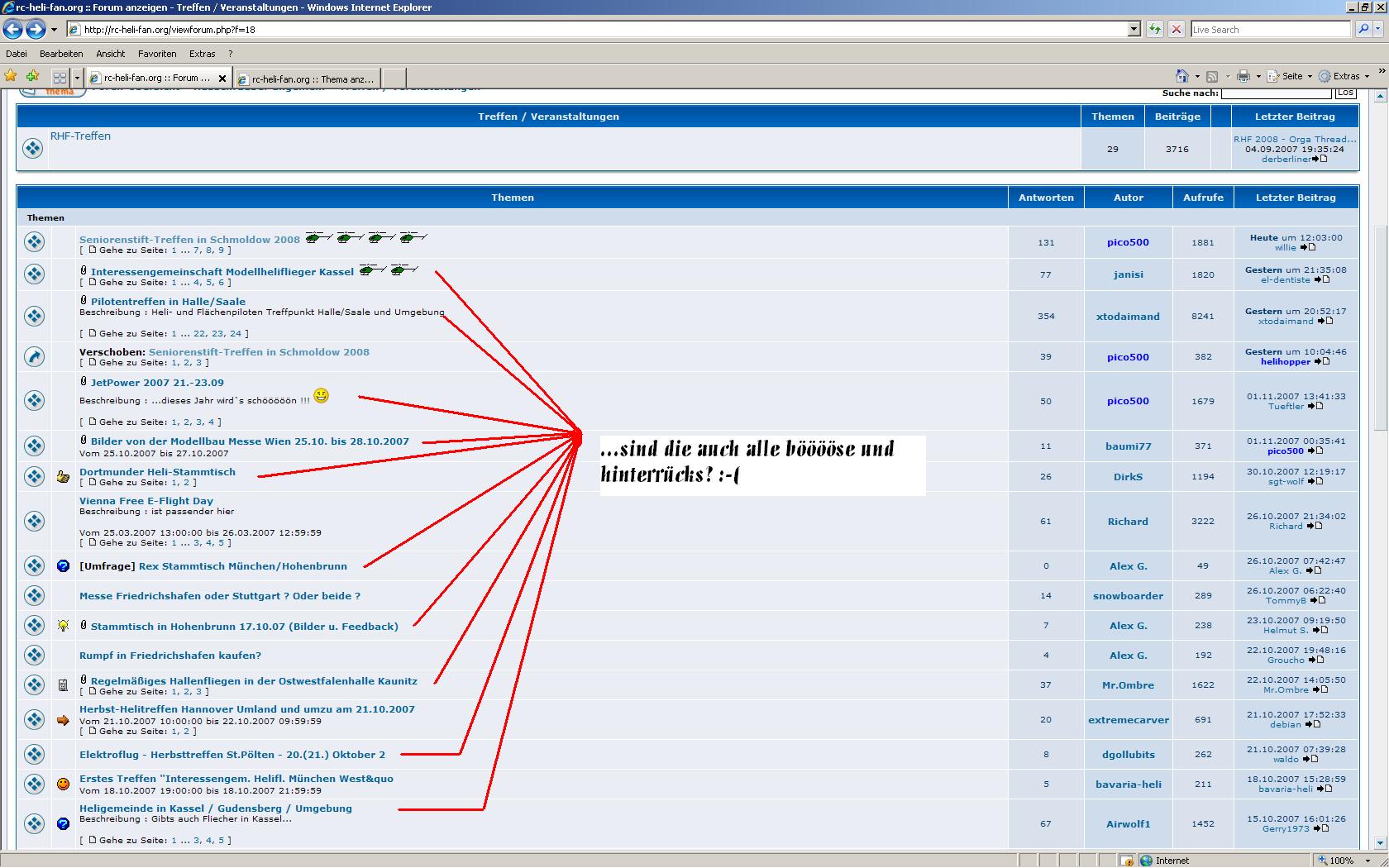Switch to the Thema anzeigen browser tab

click(307, 79)
